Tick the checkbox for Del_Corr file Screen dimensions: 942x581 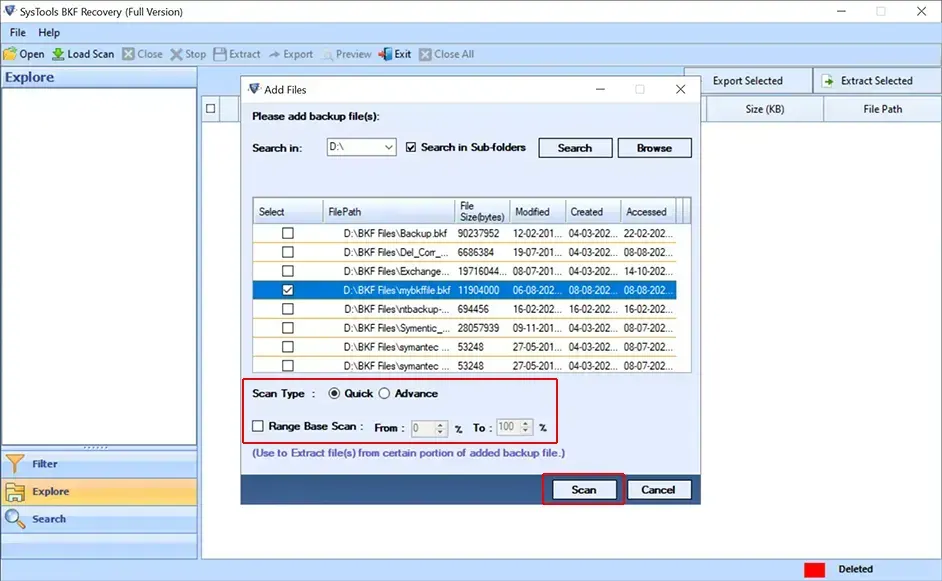click(288, 252)
